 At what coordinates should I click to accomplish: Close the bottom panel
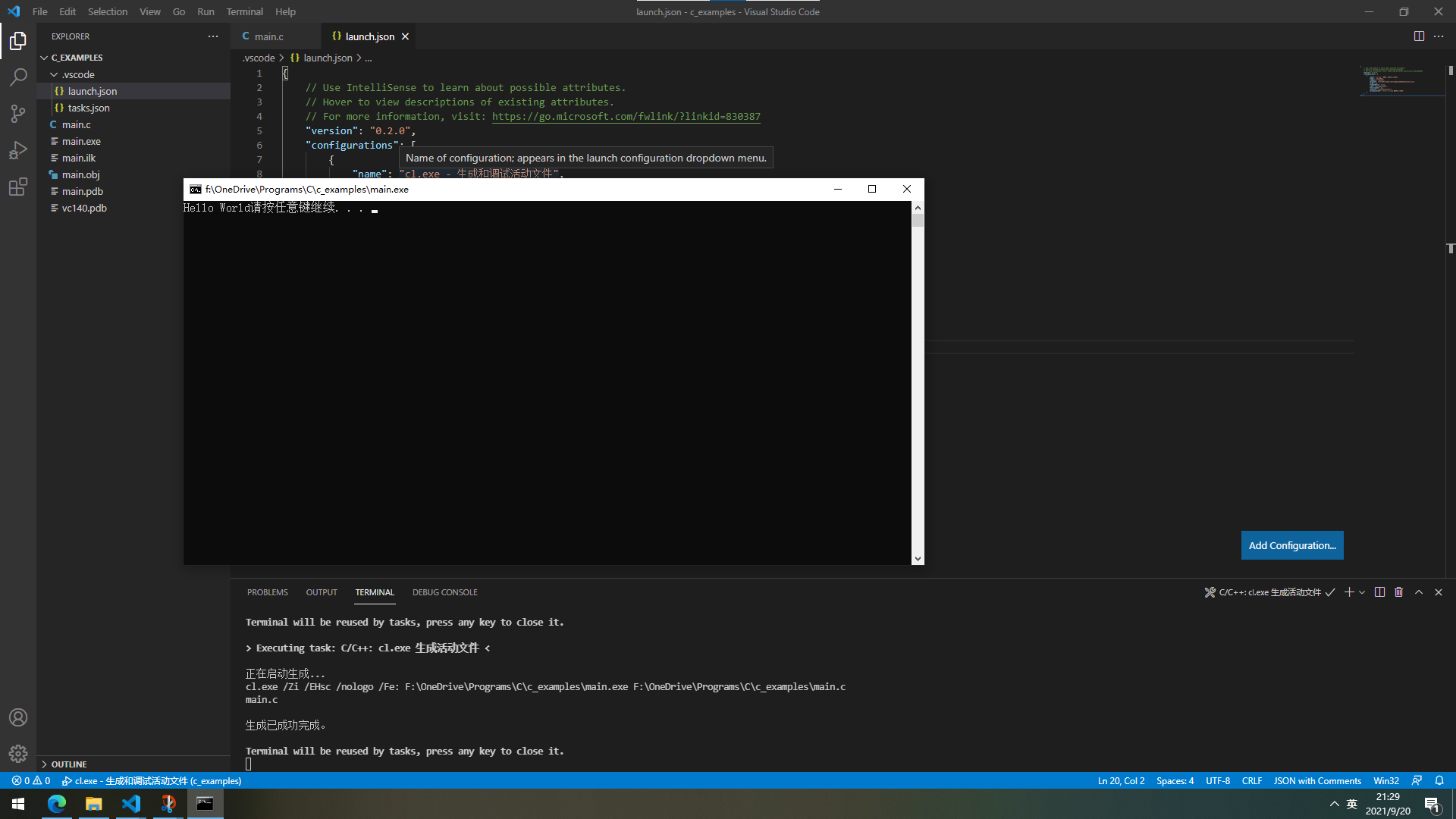click(x=1439, y=592)
